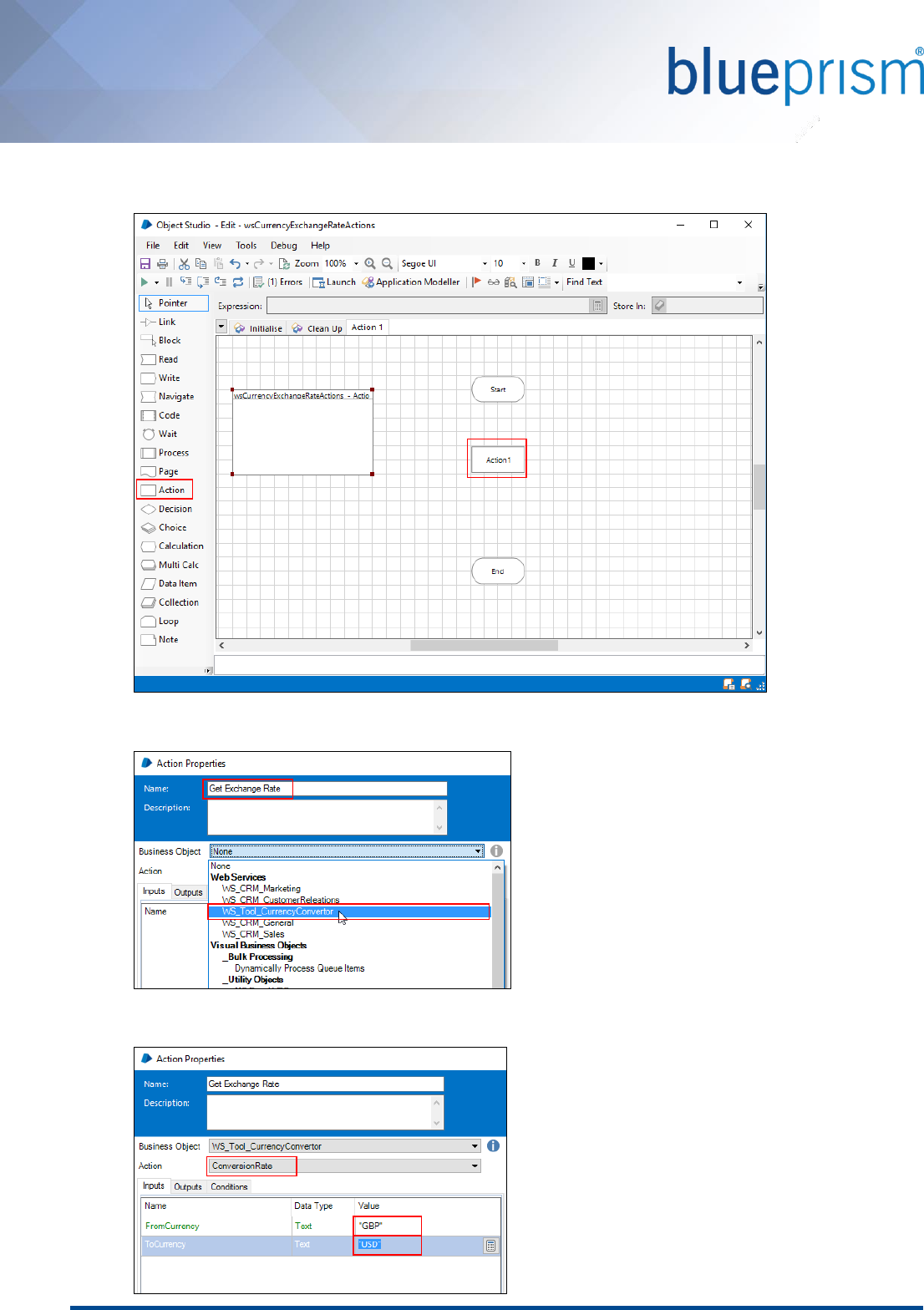Click the Zoom In magnifier icon
Viewport: 924px width, 1310px height.
(370, 264)
